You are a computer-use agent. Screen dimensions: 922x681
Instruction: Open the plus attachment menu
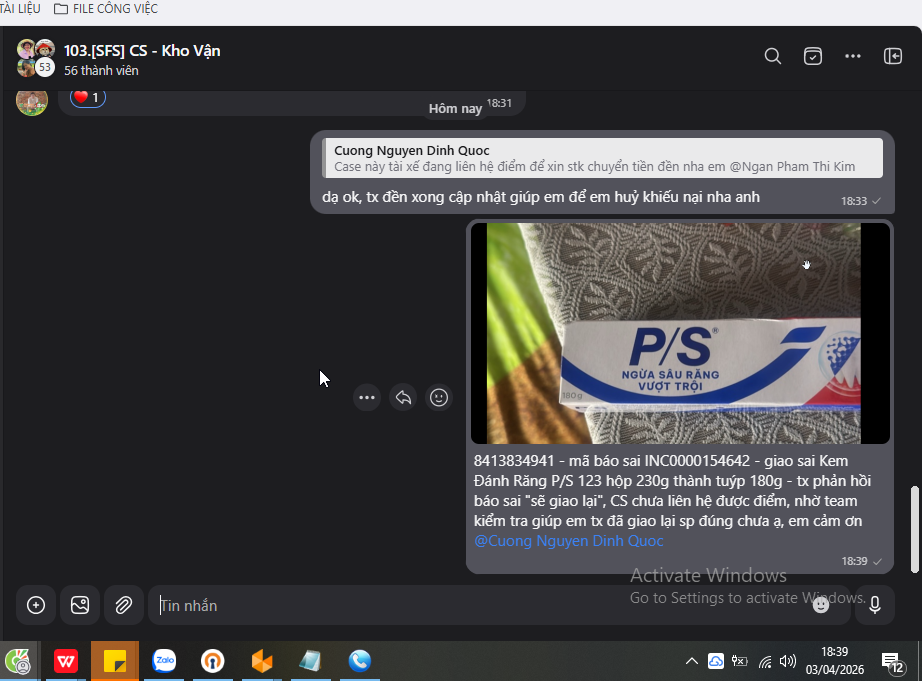pyautogui.click(x=36, y=605)
